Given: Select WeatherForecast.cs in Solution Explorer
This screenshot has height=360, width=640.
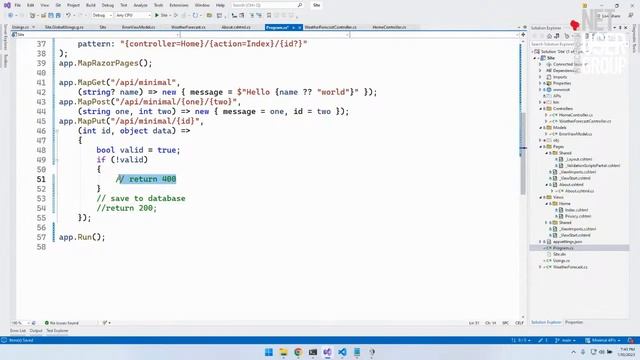Looking at the screenshot, I should click(x=570, y=267).
